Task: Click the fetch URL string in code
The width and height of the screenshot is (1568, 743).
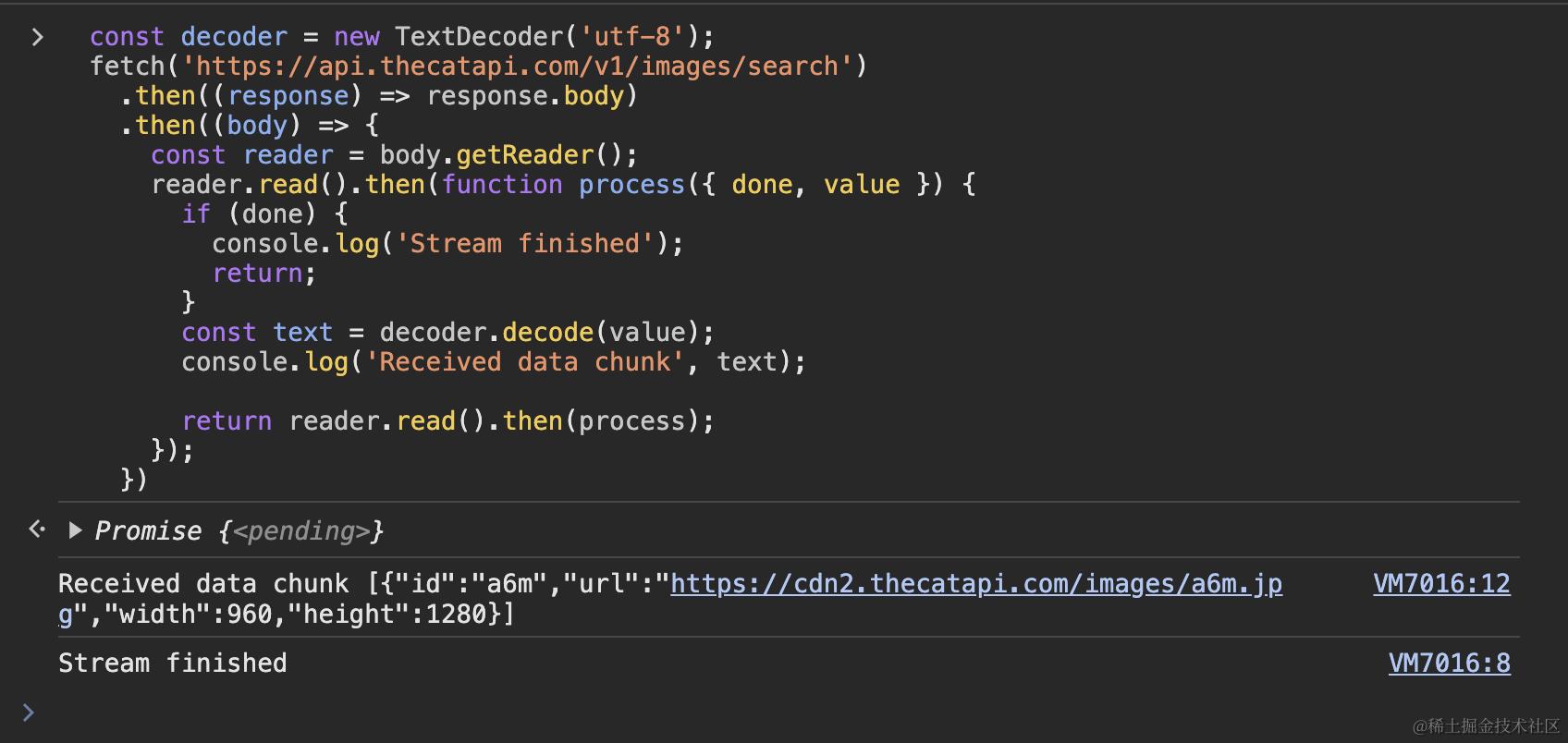Action: click(518, 67)
